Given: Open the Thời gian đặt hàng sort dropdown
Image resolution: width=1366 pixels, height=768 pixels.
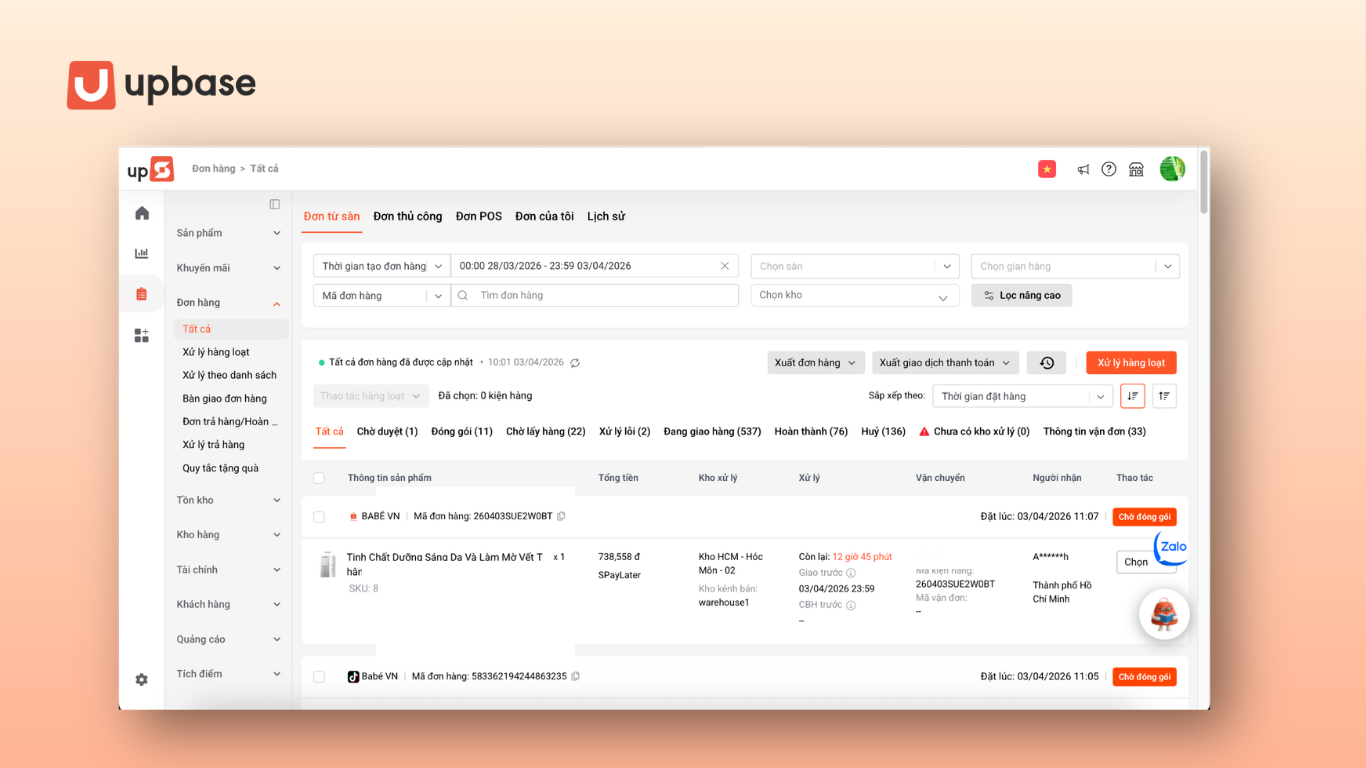Looking at the screenshot, I should click(1023, 396).
